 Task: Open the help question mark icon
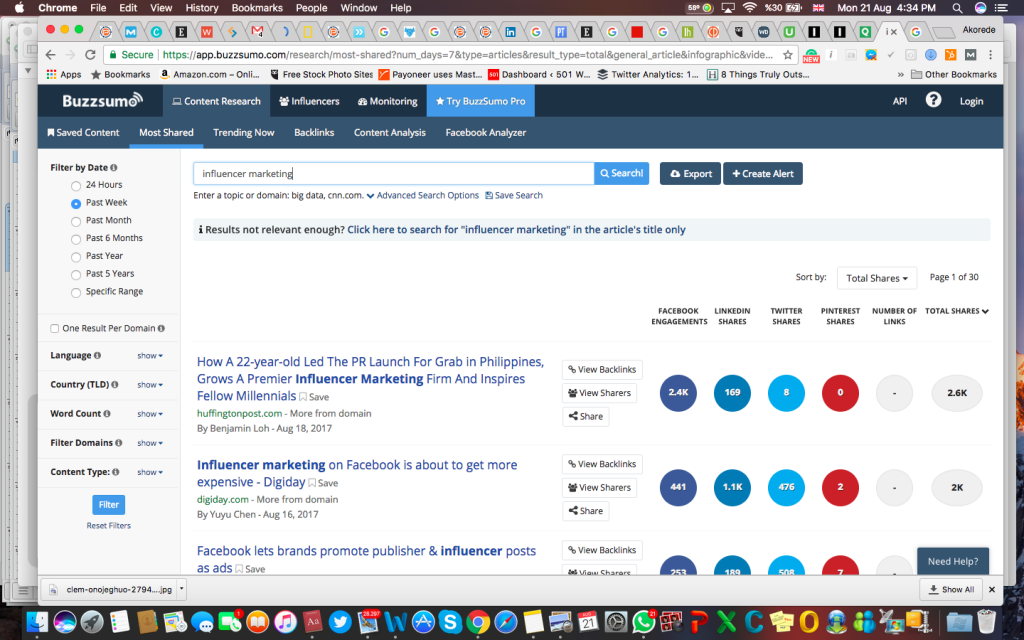coord(933,100)
